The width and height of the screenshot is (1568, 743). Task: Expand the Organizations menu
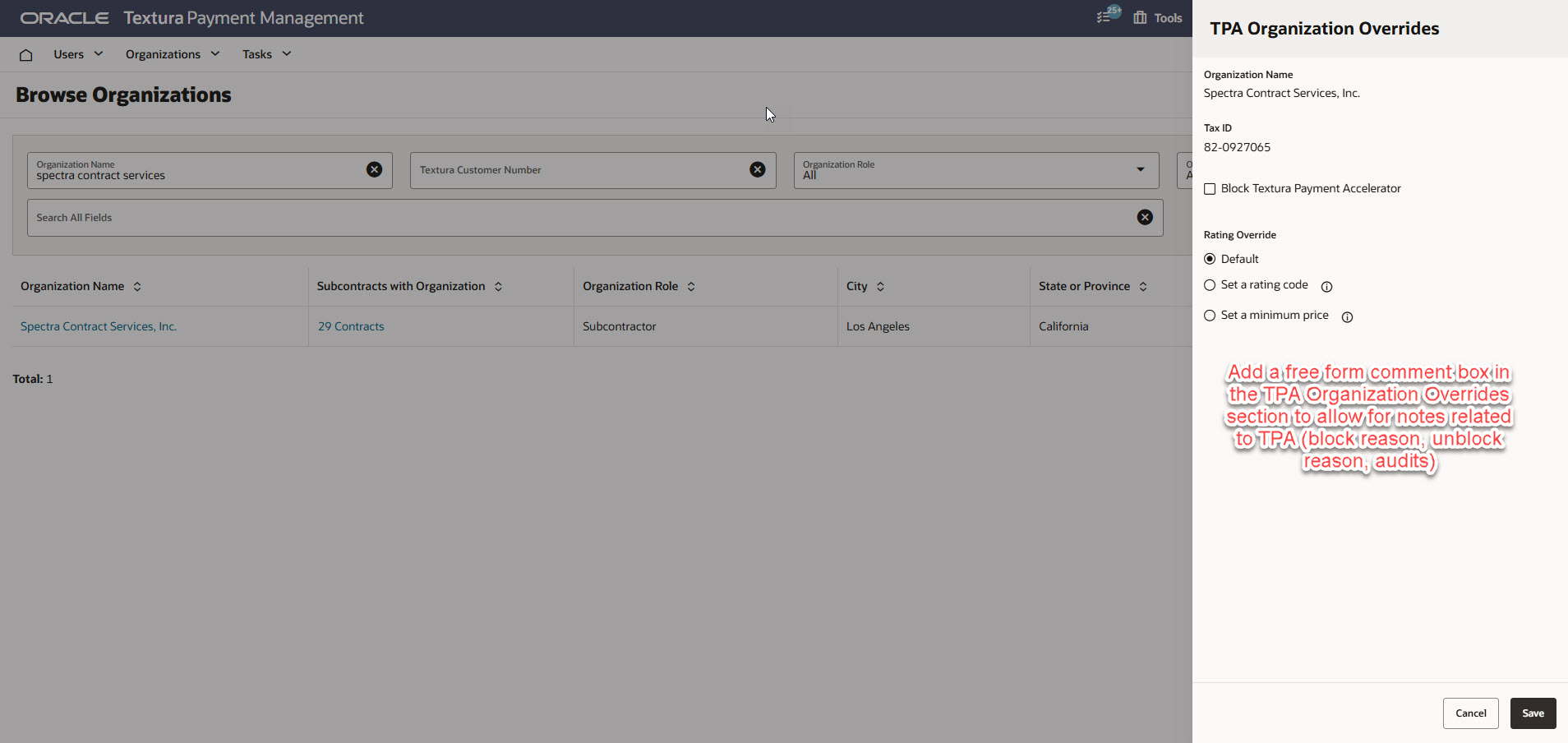tap(173, 54)
